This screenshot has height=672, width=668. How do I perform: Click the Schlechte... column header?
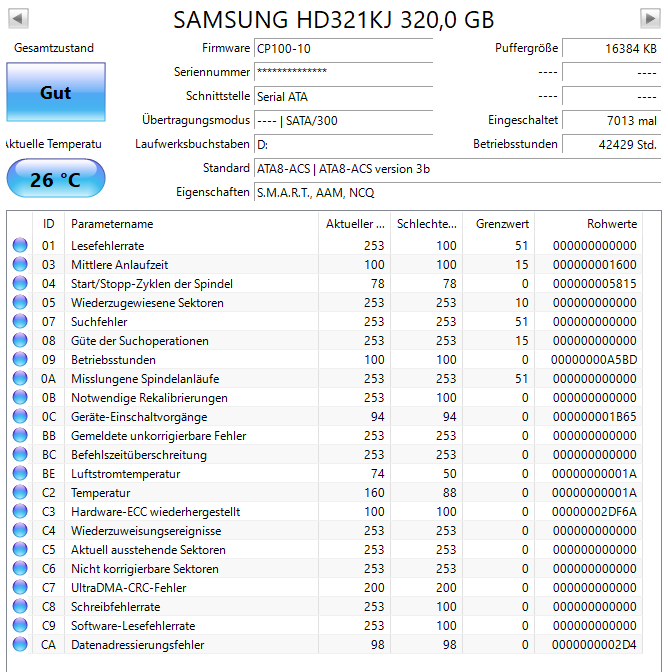(427, 224)
